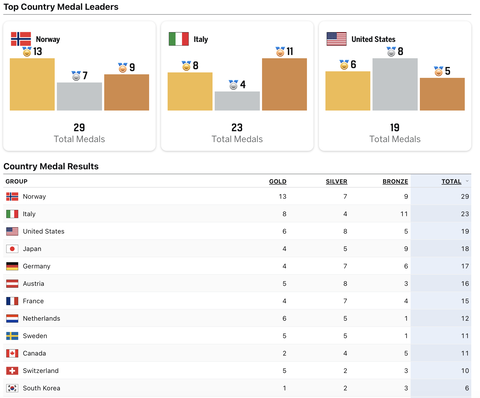This screenshot has height=398, width=480.
Task: Select the Canada row name
Action: 34,353
